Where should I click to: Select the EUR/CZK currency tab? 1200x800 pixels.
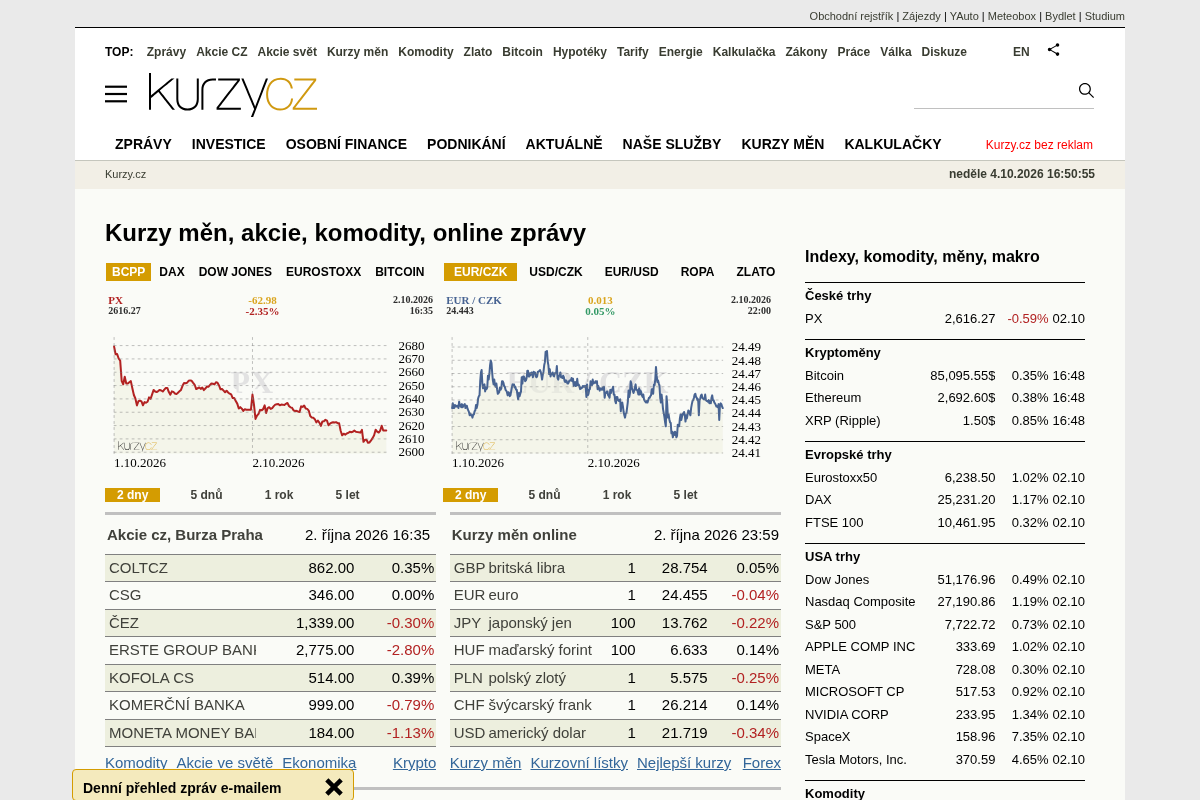(x=481, y=272)
